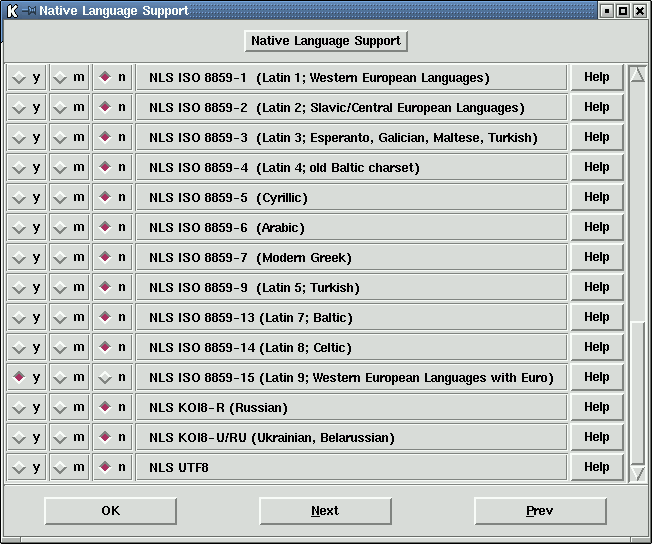Image resolution: width=652 pixels, height=544 pixels.
Task: Open Help for NLS ISO 8859-7 Modern Greek
Action: 597,257
